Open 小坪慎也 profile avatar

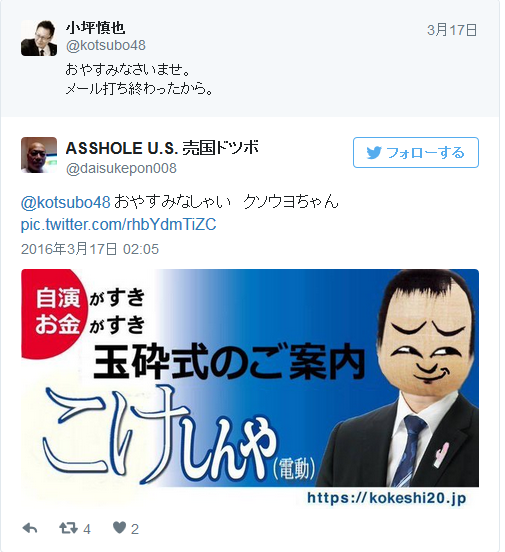[39, 38]
